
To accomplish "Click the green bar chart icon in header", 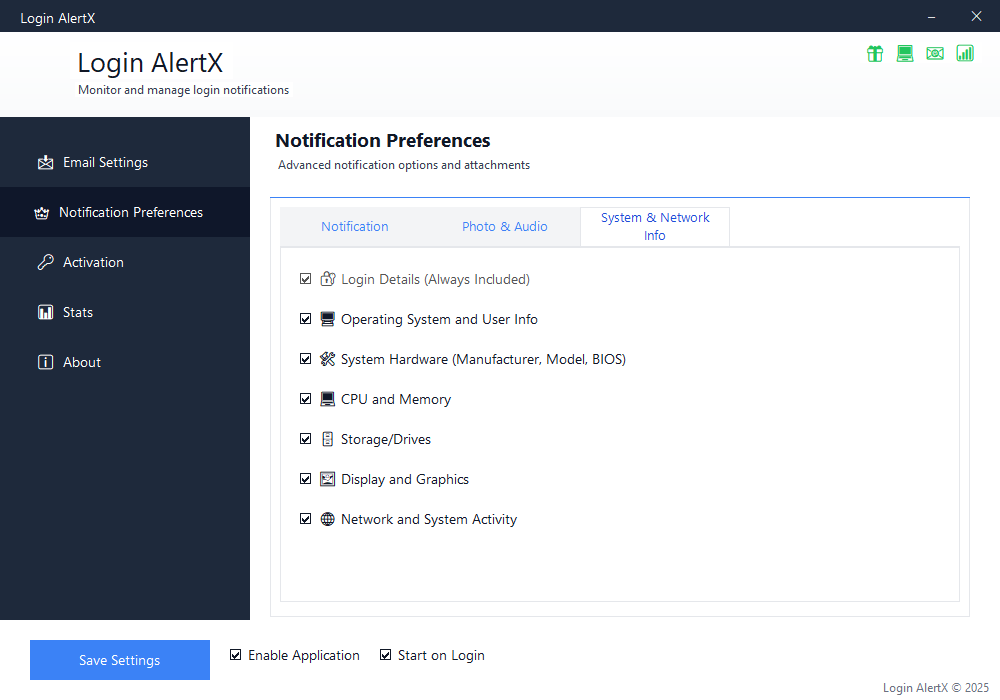I will pyautogui.click(x=965, y=54).
